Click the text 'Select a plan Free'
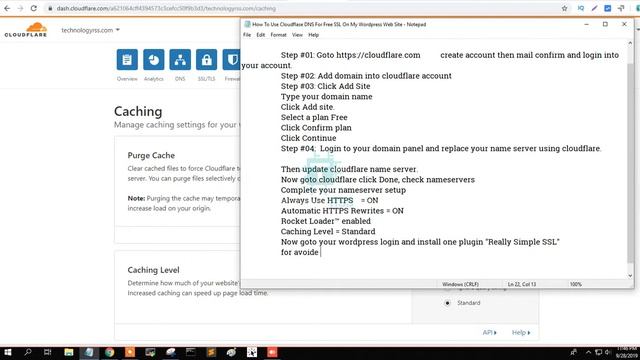Viewport: 640px width, 360px height. (314, 117)
